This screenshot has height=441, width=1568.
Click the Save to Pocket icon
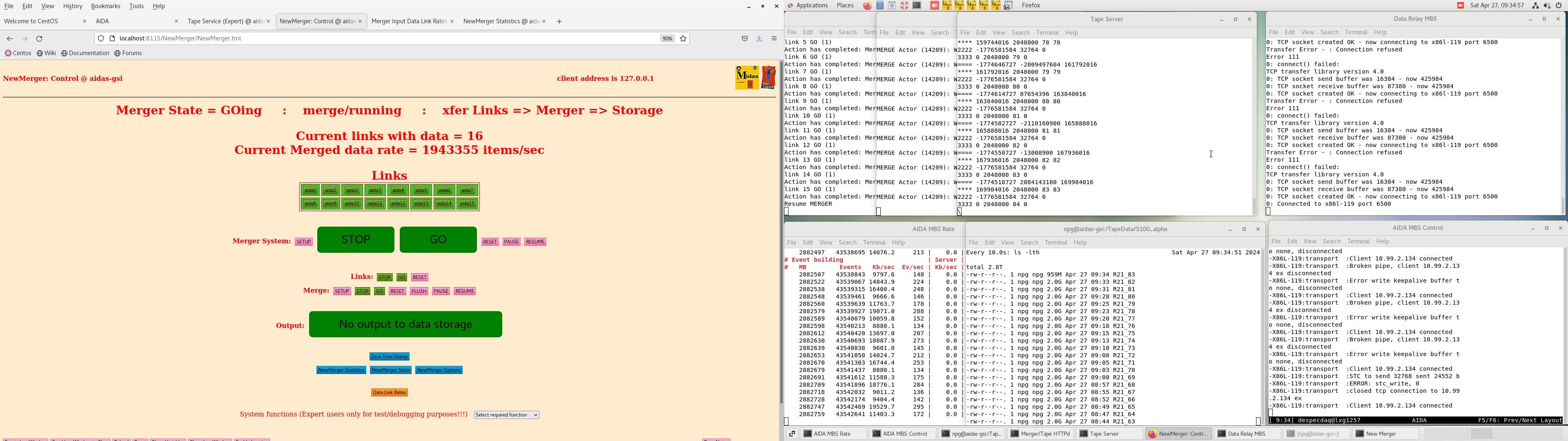(744, 38)
